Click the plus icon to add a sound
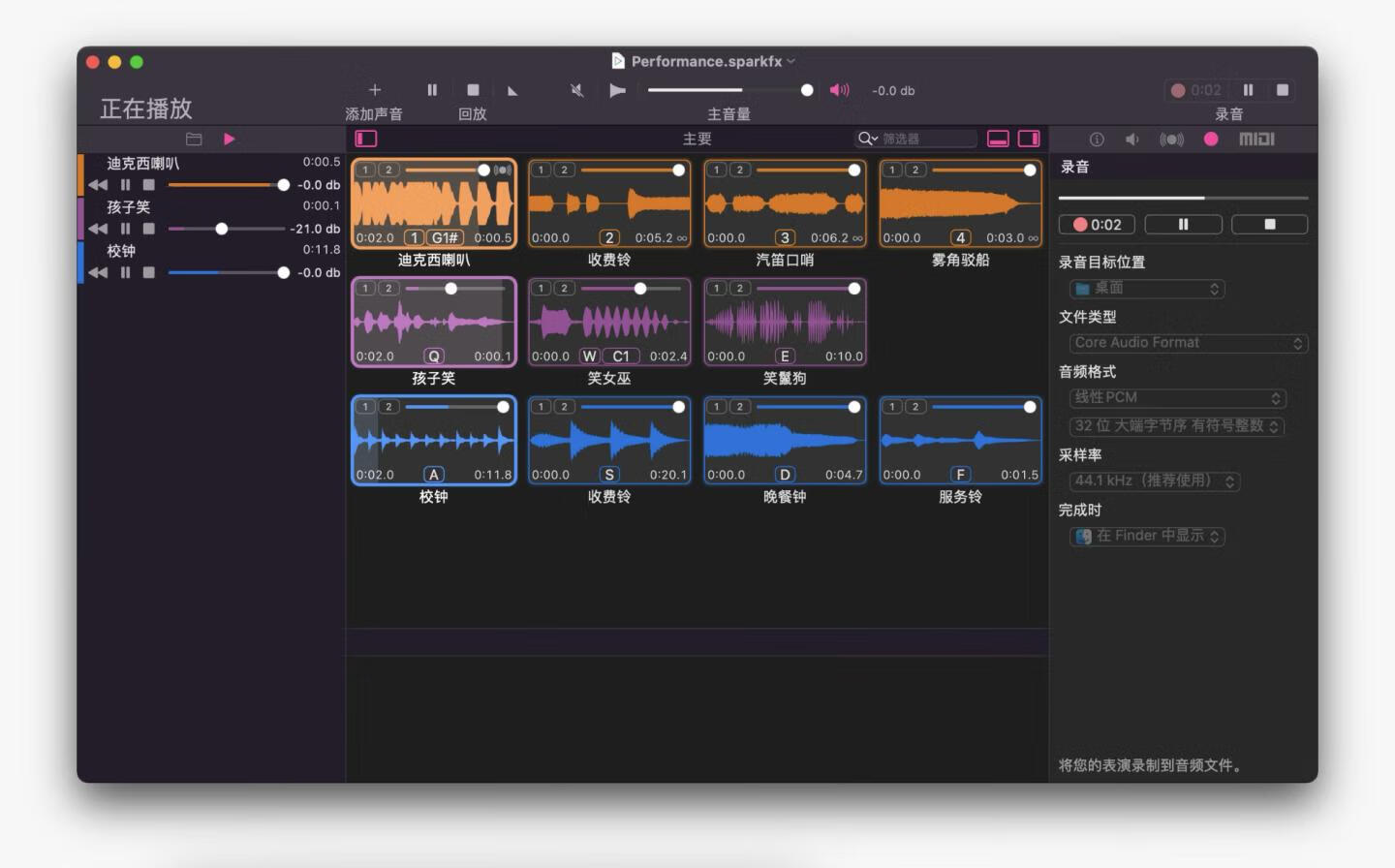 (x=375, y=90)
